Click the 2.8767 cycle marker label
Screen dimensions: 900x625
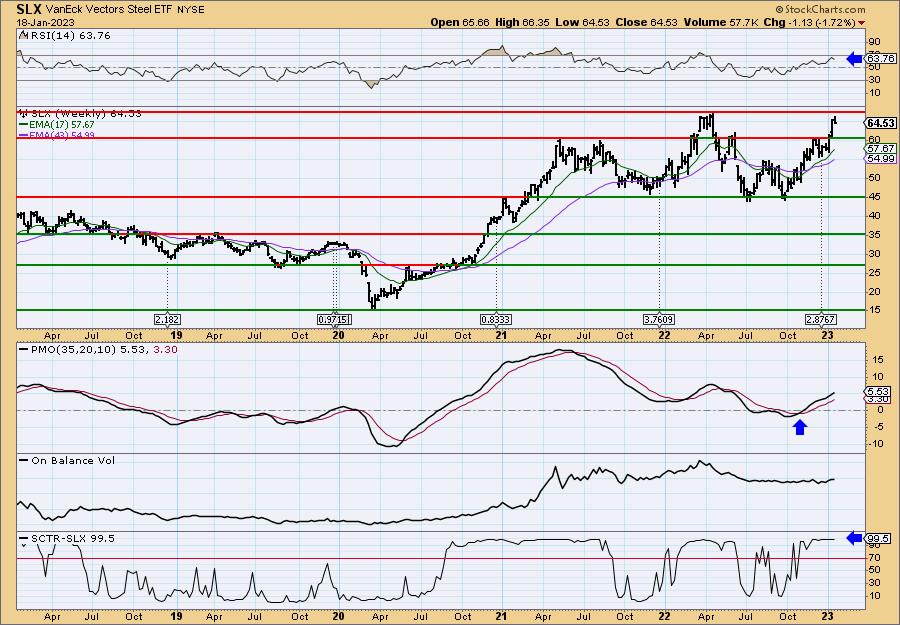821,319
